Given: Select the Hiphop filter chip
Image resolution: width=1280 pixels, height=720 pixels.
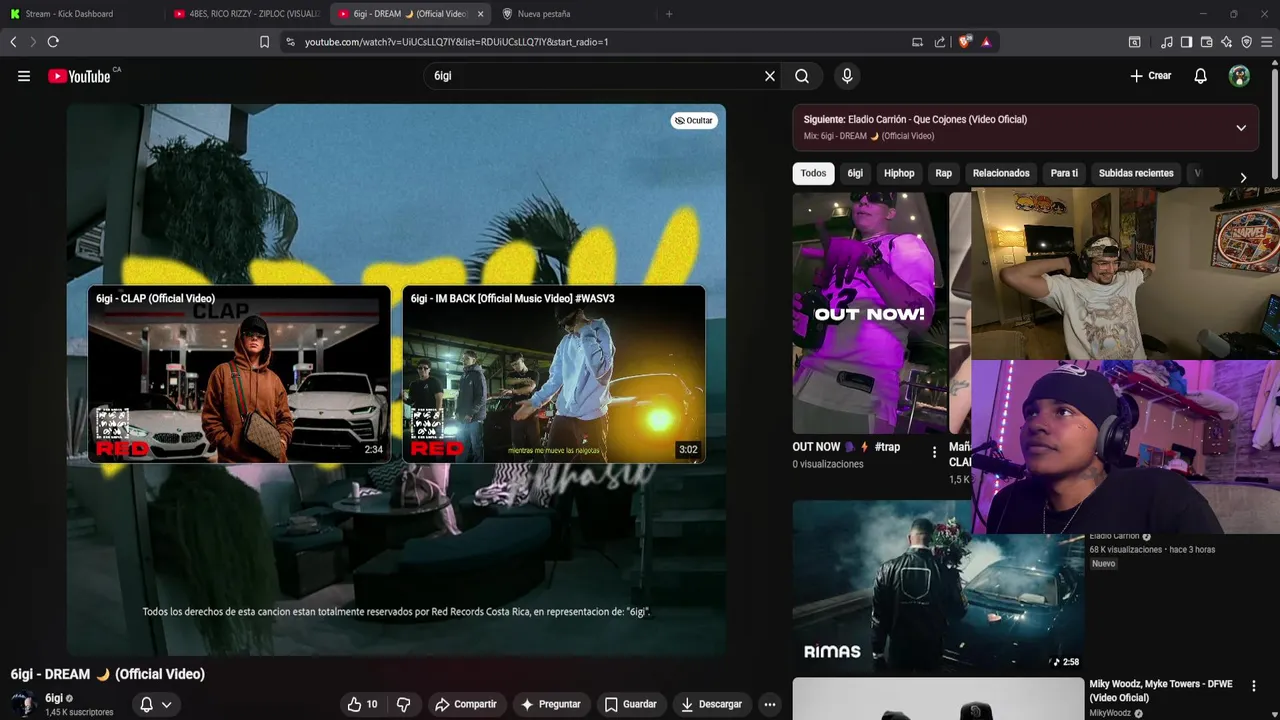Looking at the screenshot, I should (x=899, y=173).
